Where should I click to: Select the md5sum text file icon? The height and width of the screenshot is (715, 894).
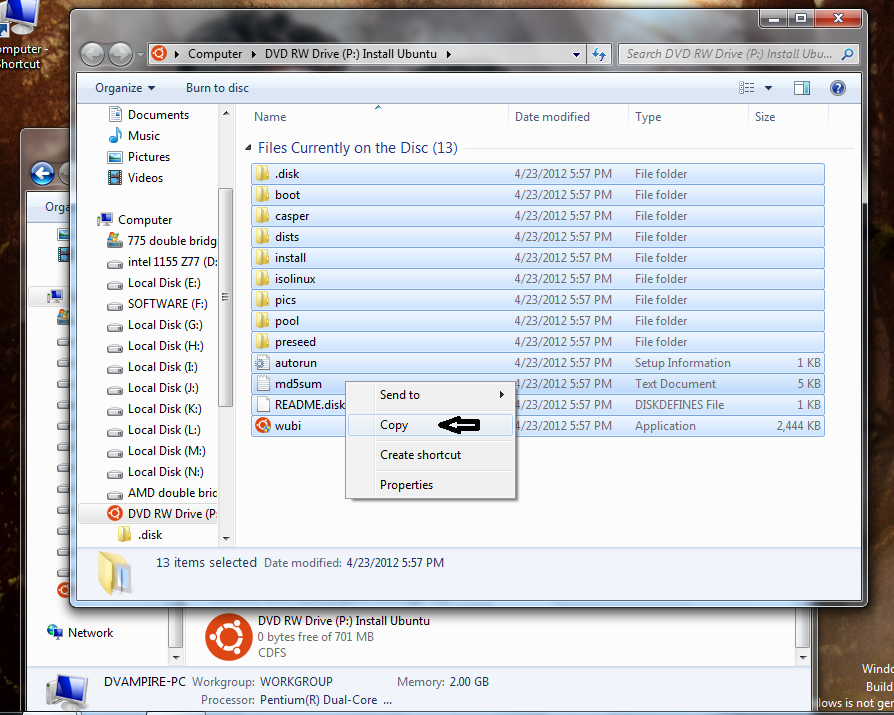point(262,384)
